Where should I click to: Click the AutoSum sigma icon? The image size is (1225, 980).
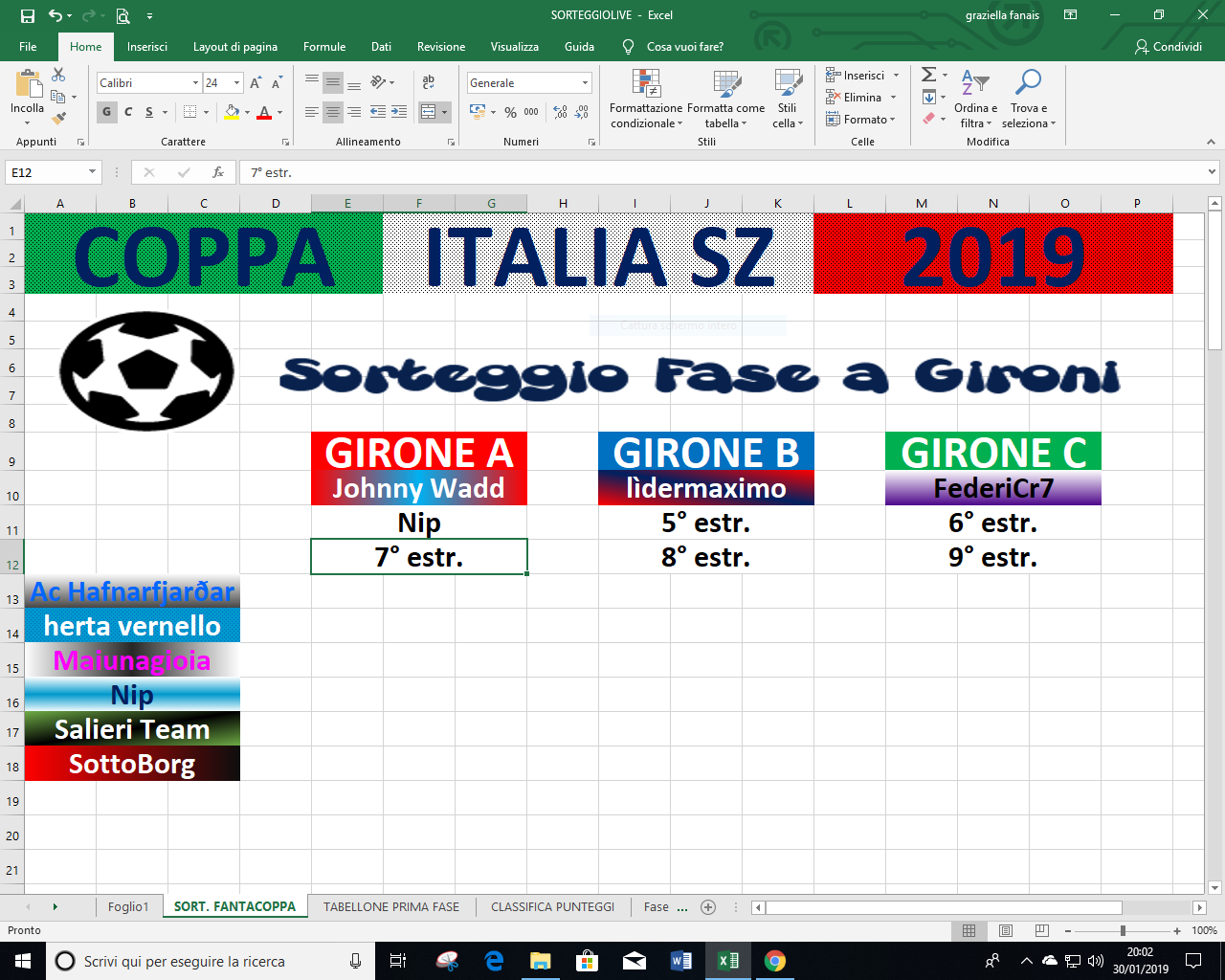click(928, 75)
